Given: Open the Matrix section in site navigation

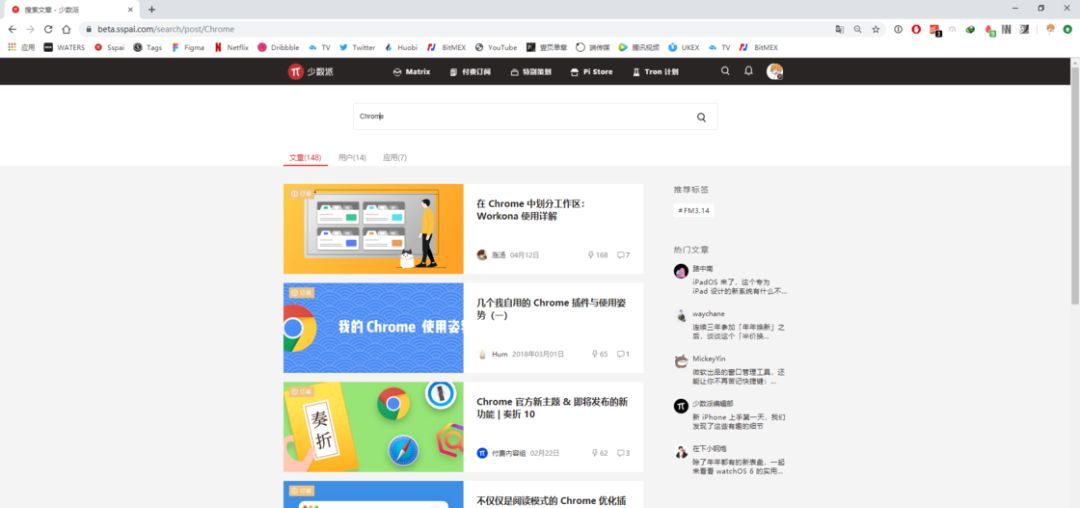Looking at the screenshot, I should [x=411, y=72].
